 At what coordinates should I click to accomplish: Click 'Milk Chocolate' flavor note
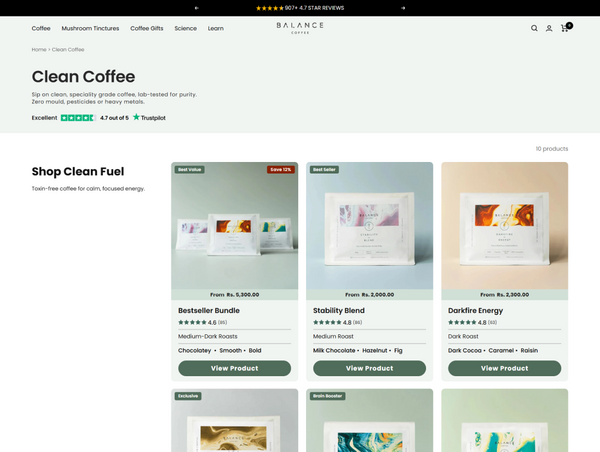pos(334,351)
